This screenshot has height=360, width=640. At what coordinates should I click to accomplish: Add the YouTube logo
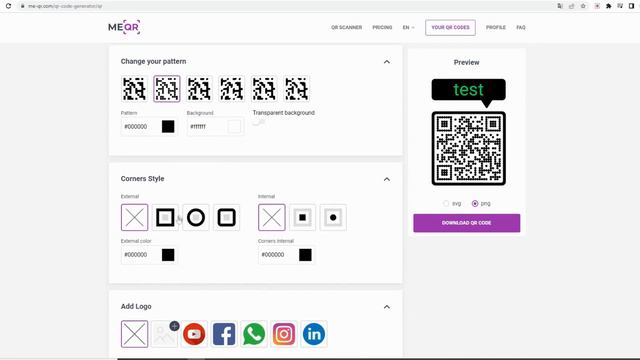coord(194,334)
